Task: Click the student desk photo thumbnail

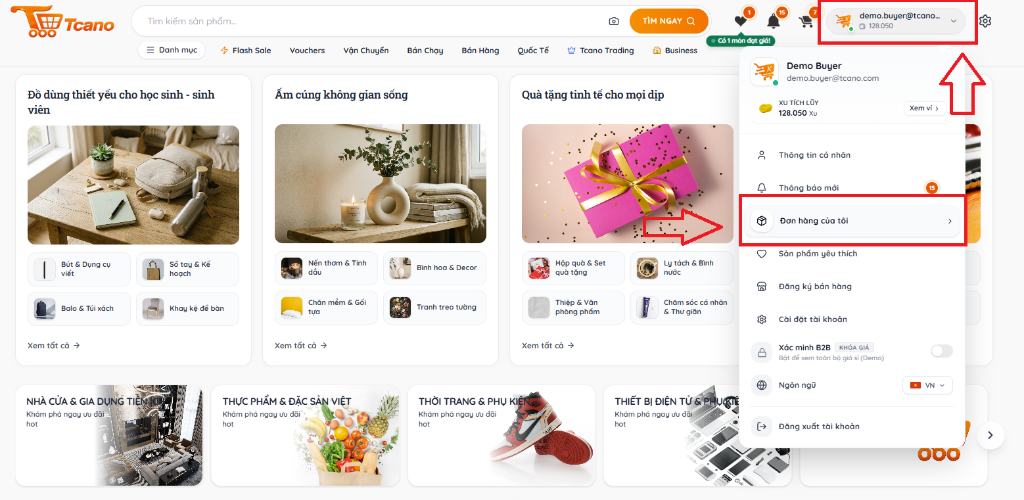Action: pyautogui.click(x=133, y=185)
